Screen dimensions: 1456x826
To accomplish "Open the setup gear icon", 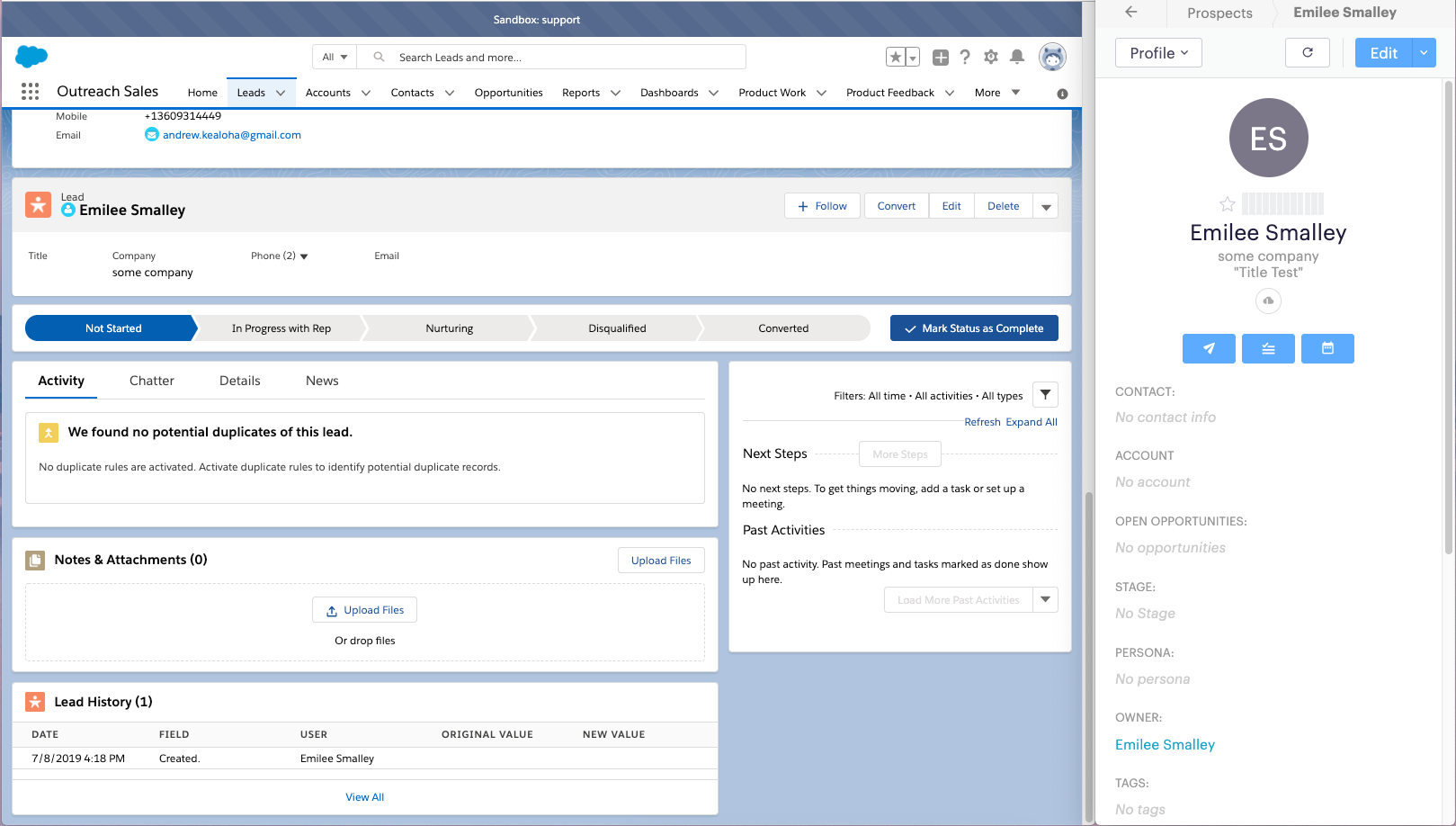I will tap(991, 57).
